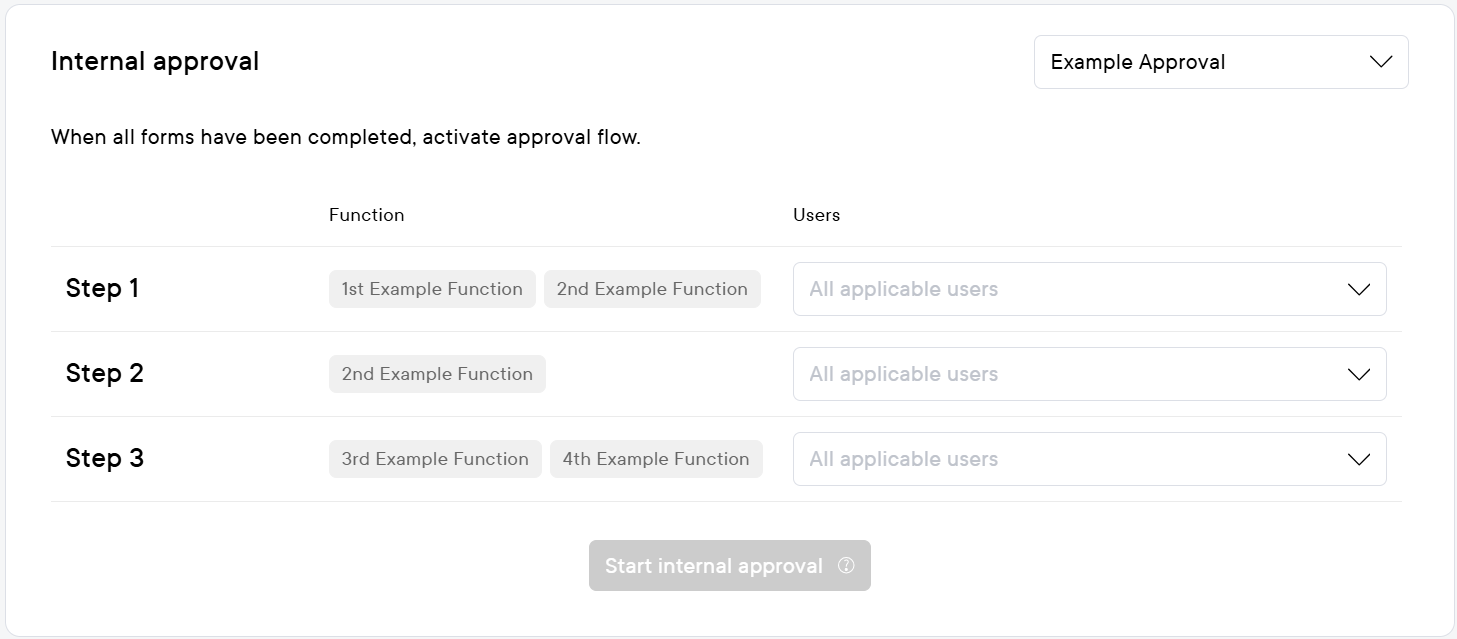Click the Step 2 users chevron arrow
The image size is (1457, 639).
(1358, 374)
